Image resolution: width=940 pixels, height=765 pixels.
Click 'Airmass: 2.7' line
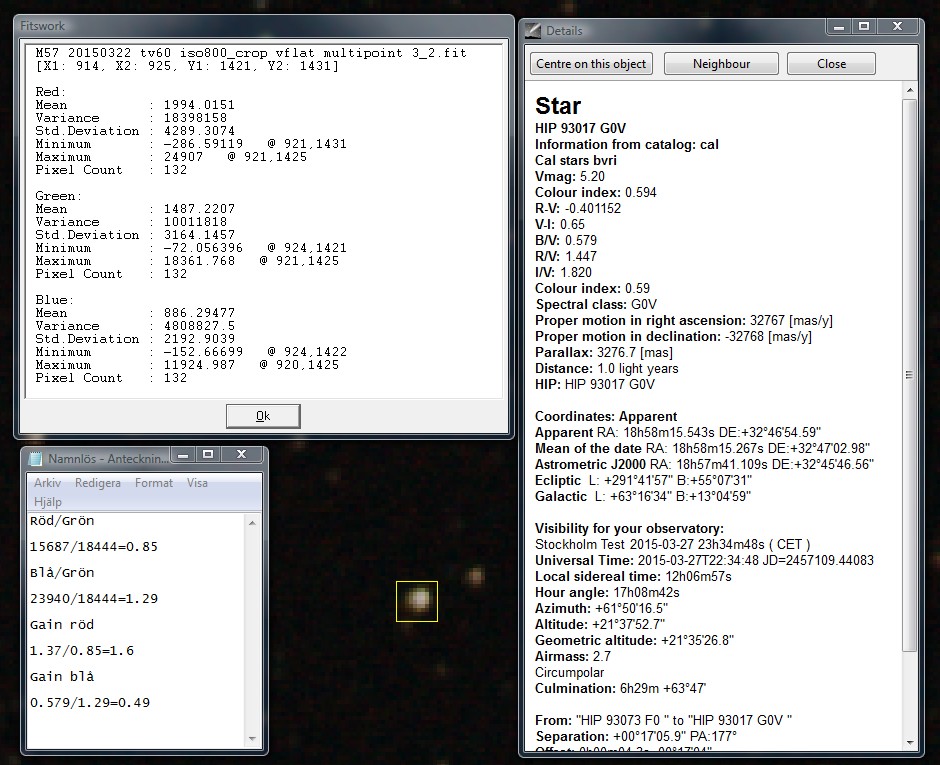pyautogui.click(x=573, y=656)
